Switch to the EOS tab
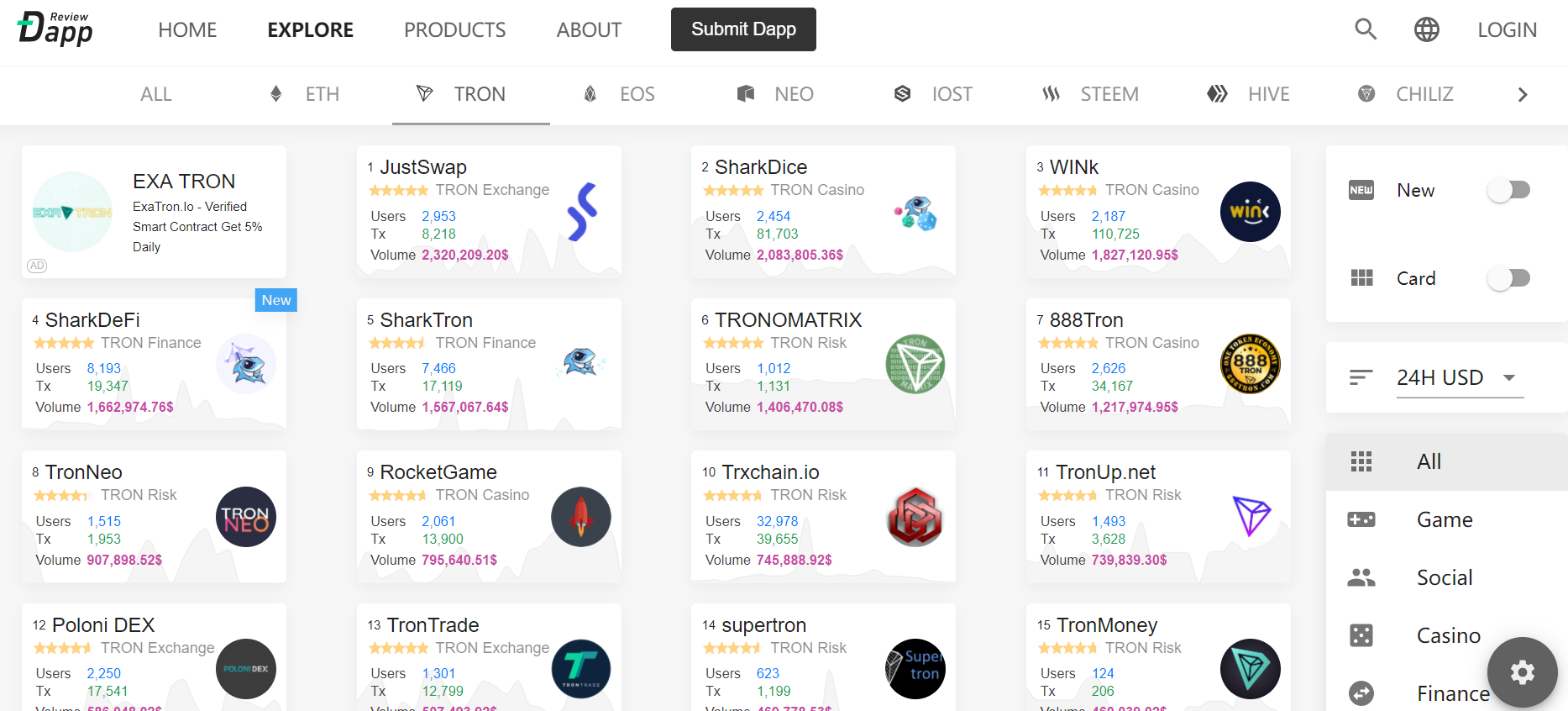Viewport: 1568px width, 711px height. [x=619, y=94]
